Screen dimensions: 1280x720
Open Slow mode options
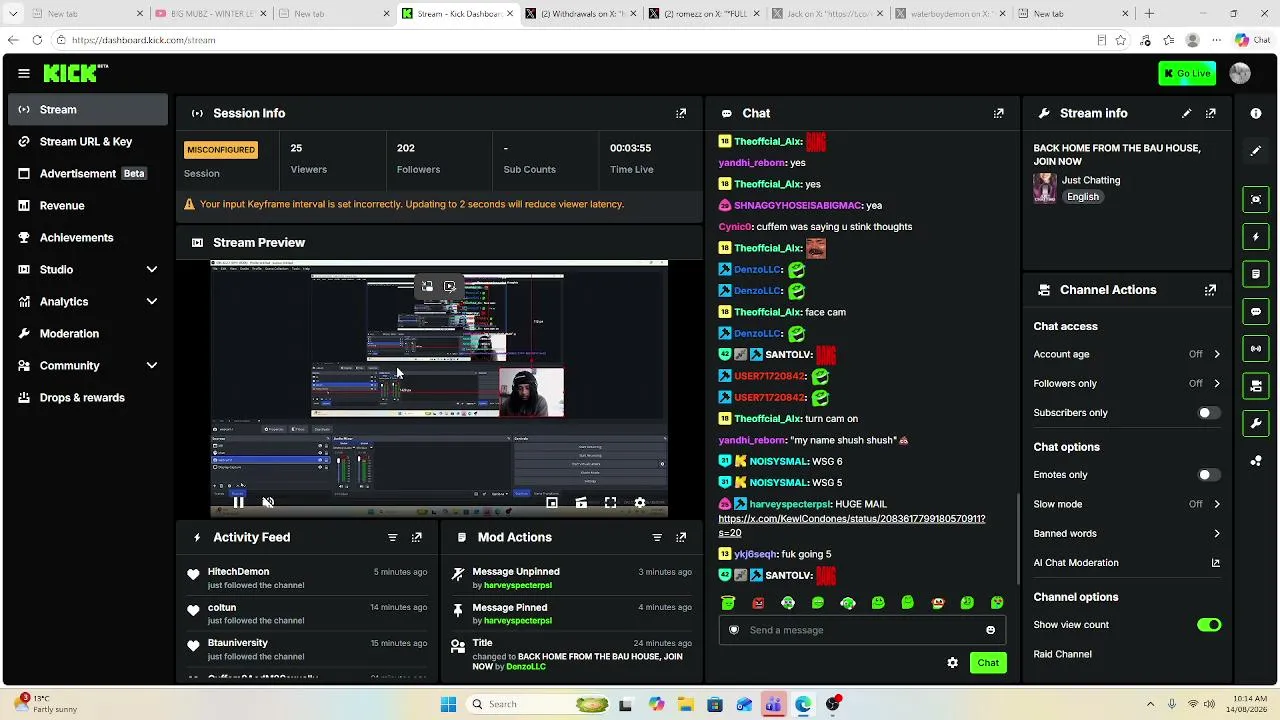1127,505
